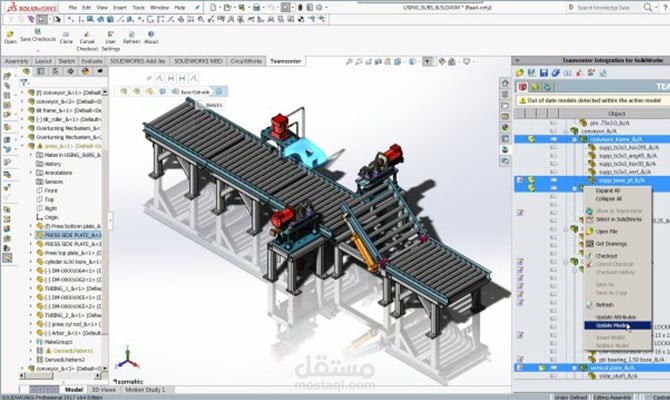Expand the Overturning Mechanism first tree node
The image size is (670, 400).
pyautogui.click(x=22, y=128)
